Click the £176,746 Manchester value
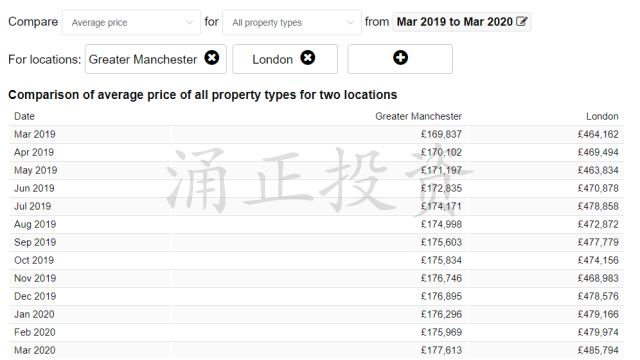The width and height of the screenshot is (640, 360). 441,278
